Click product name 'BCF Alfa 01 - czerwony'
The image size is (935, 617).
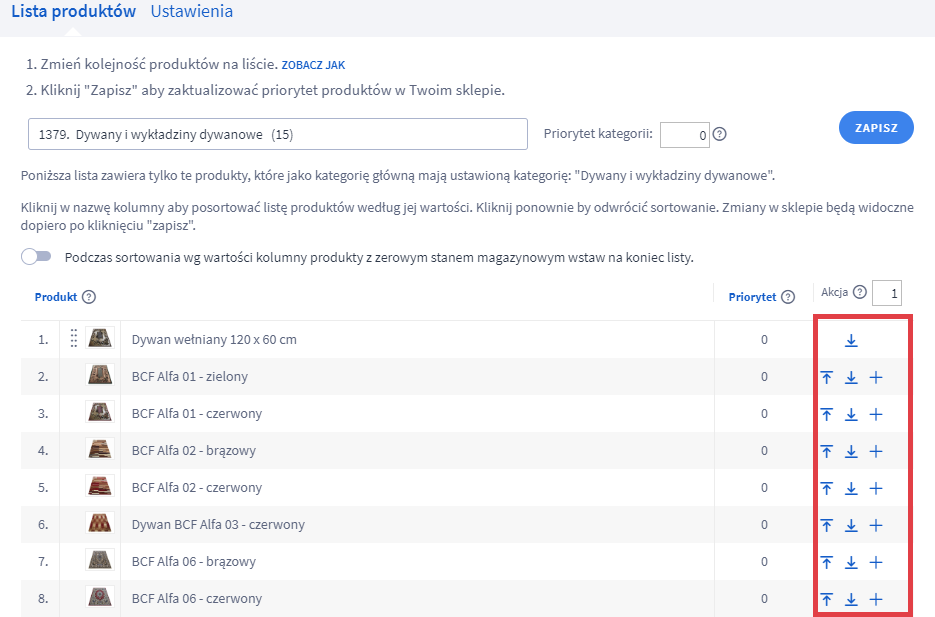[x=197, y=414]
